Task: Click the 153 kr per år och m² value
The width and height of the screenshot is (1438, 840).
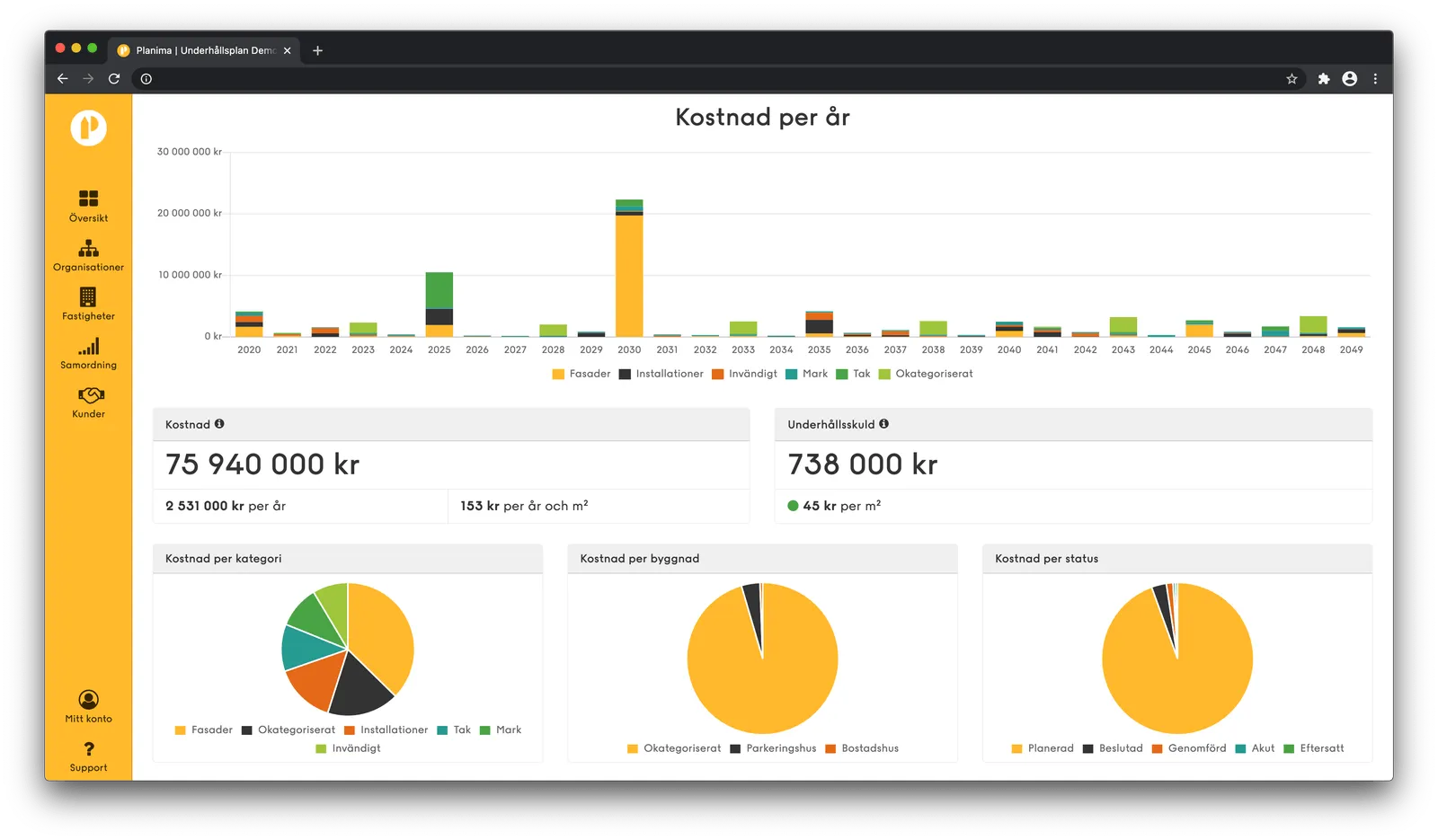Action: pyautogui.click(x=524, y=506)
